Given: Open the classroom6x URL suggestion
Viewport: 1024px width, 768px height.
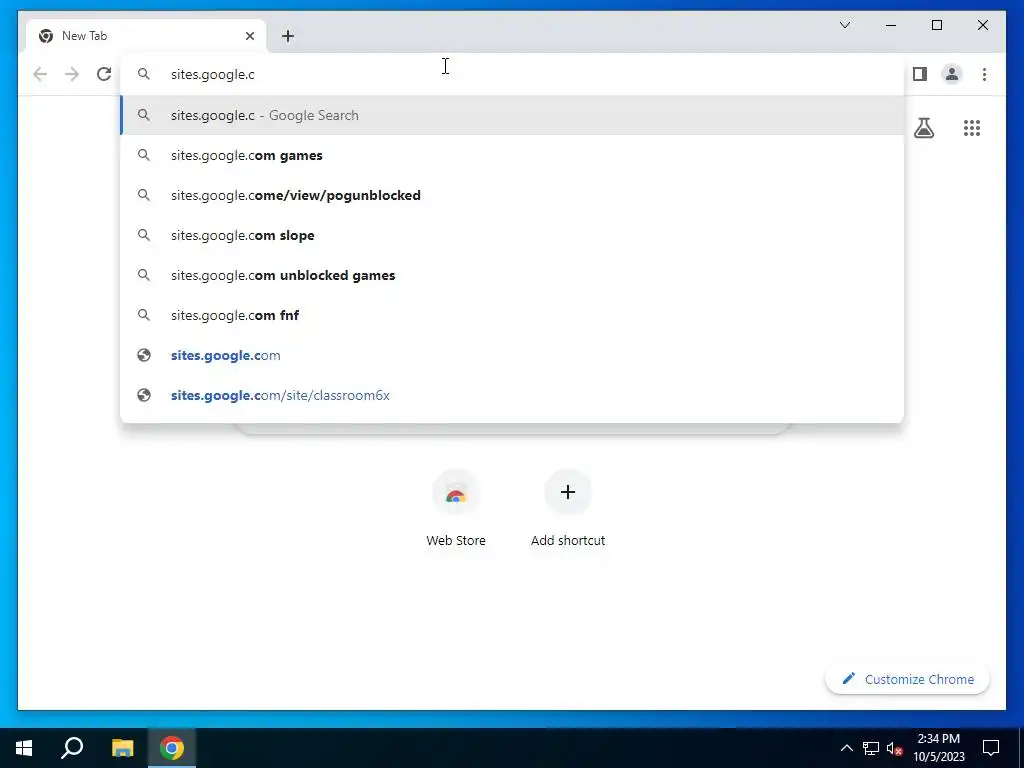Looking at the screenshot, I should click(513, 395).
